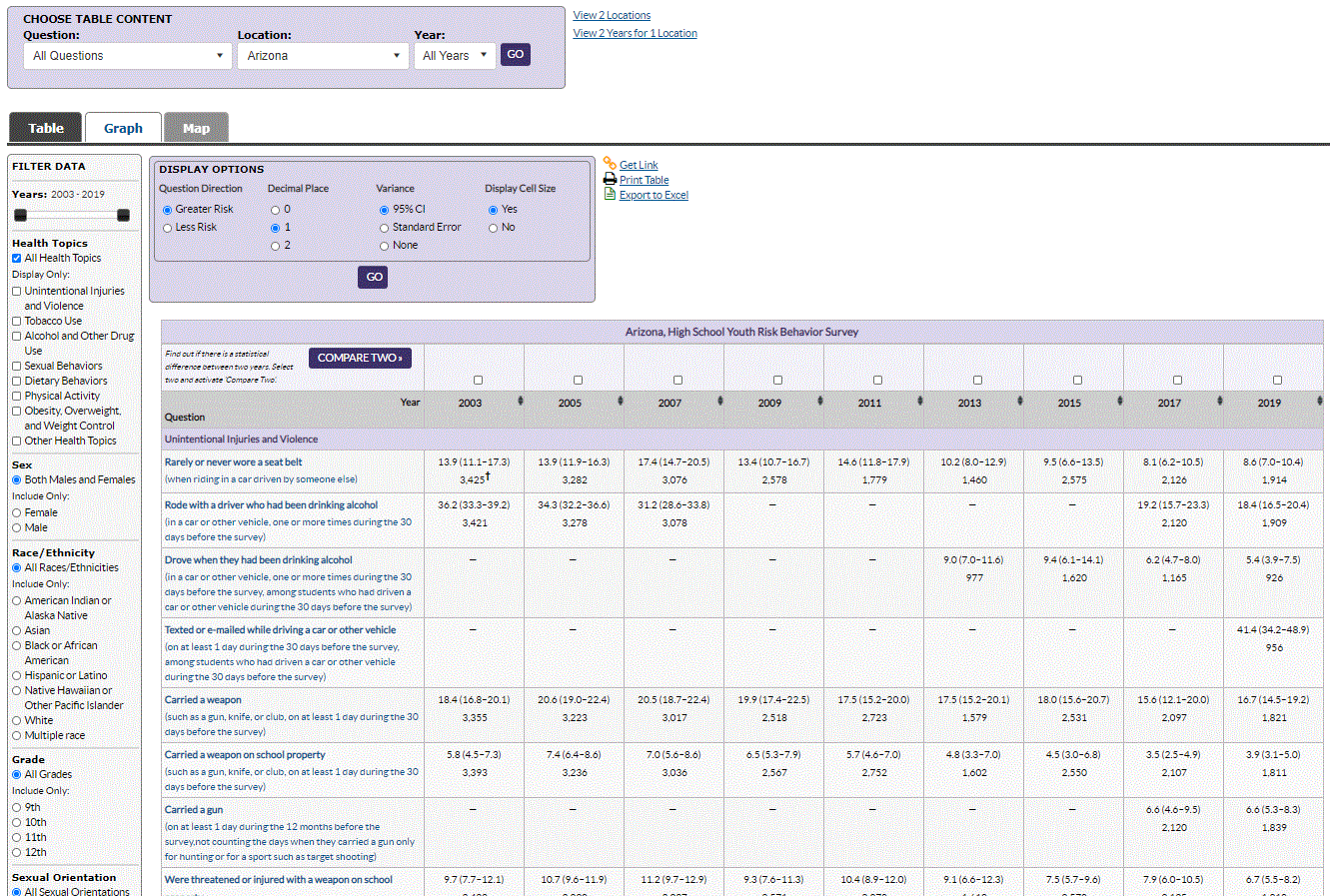Select 0 decimal place option
Screen dimensions: 1330x896
[x=275, y=210]
